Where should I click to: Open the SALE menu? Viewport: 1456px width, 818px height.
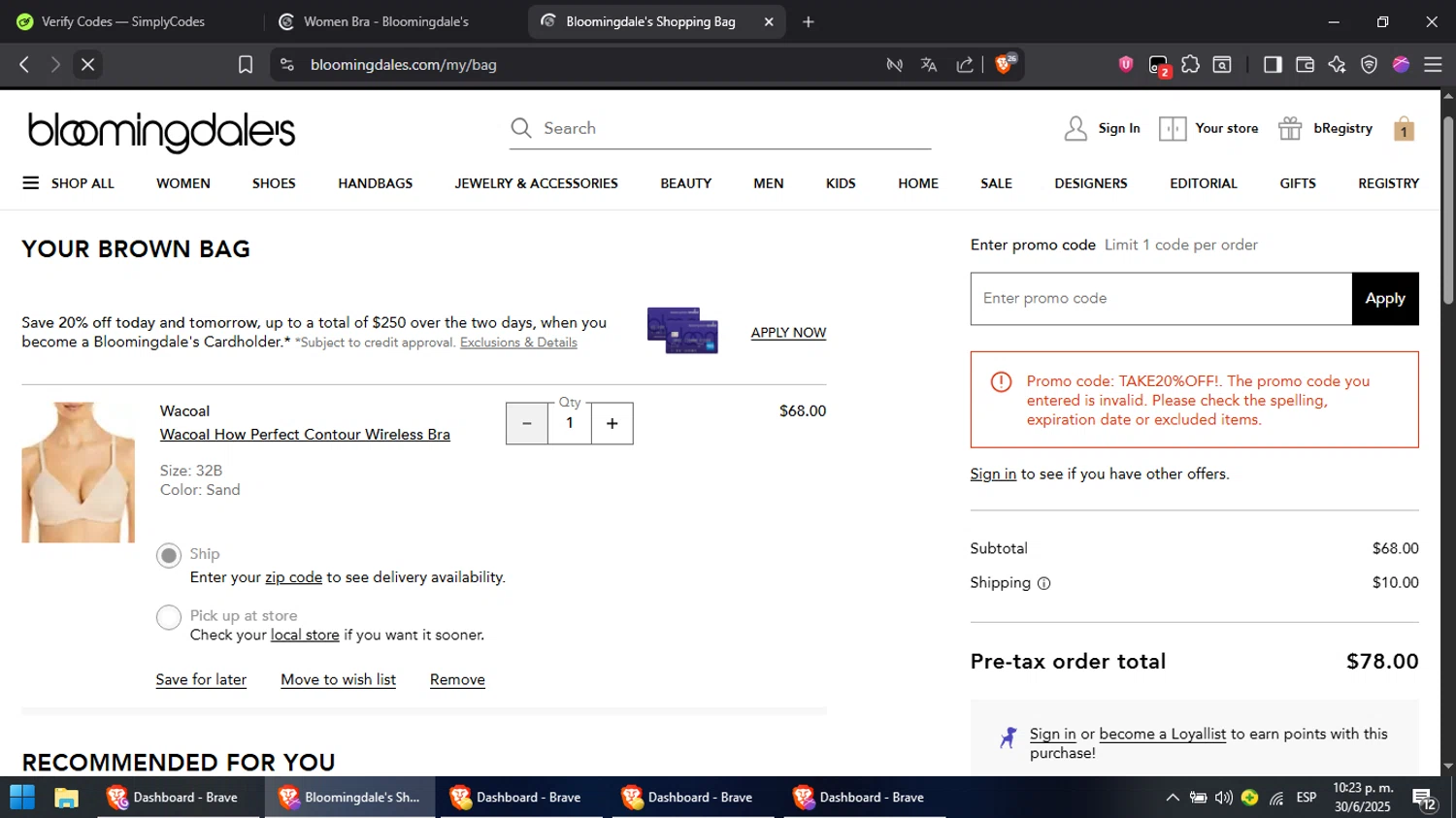996,183
